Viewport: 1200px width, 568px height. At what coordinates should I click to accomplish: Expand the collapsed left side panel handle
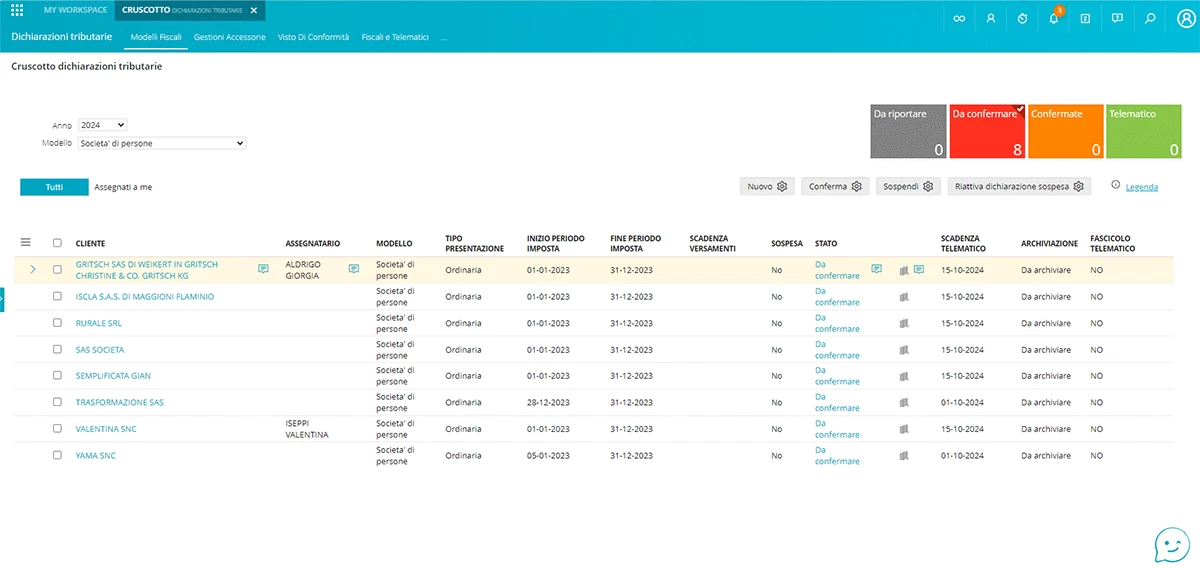pos(2,299)
